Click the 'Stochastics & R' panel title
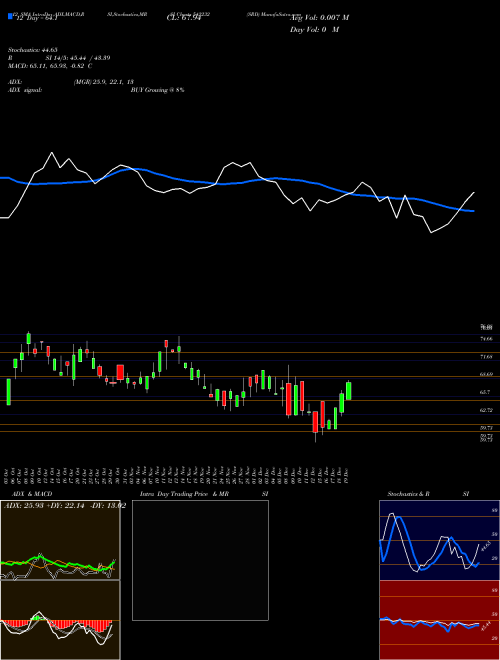 408,494
